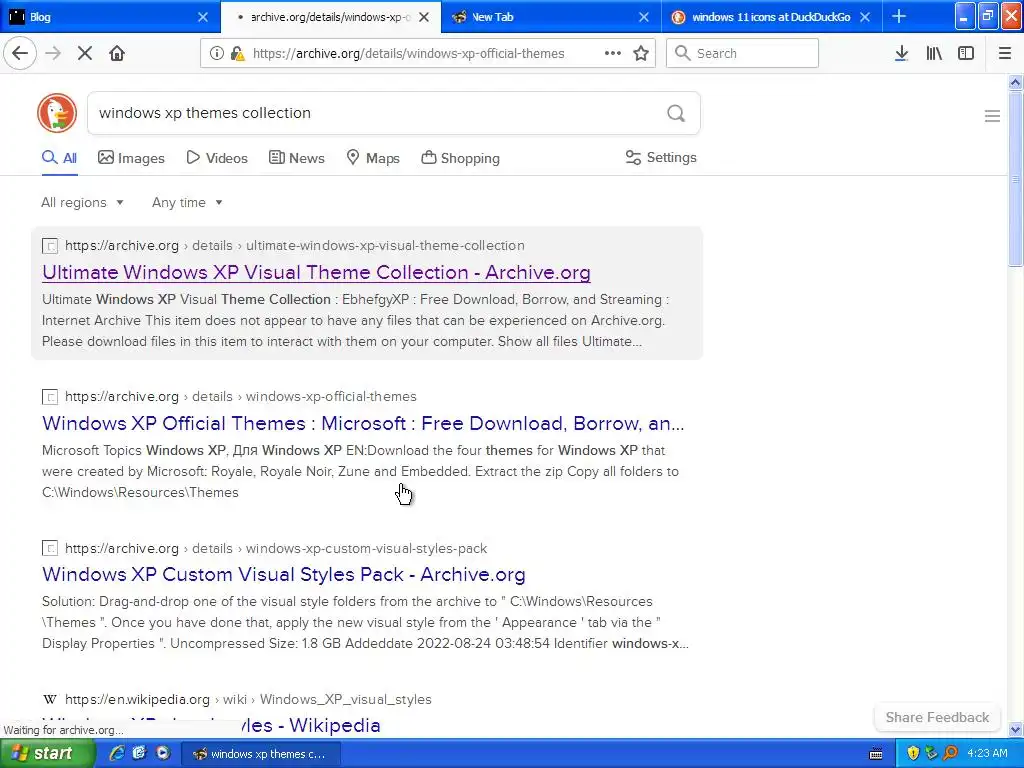Toggle the sidebar view icon
1024x768 pixels.
point(966,54)
